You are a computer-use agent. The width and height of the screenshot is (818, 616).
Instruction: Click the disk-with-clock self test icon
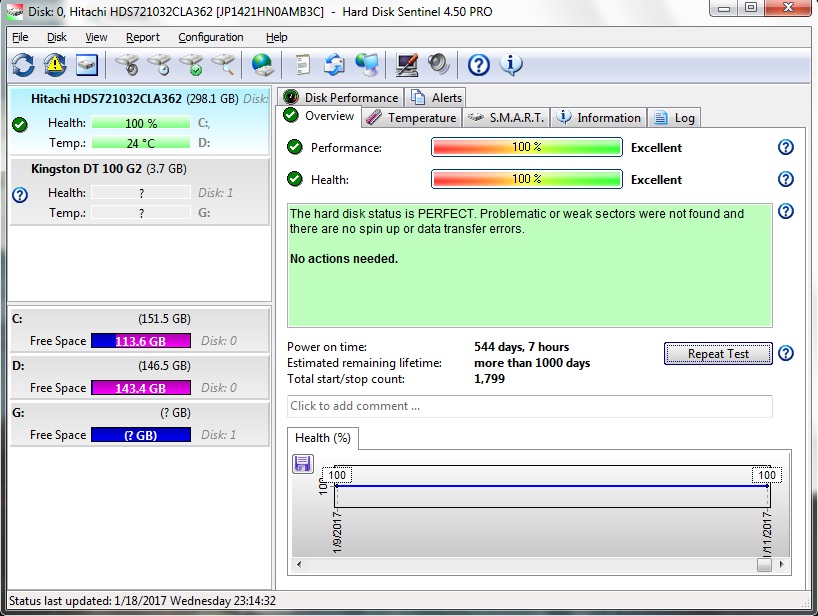(159, 65)
